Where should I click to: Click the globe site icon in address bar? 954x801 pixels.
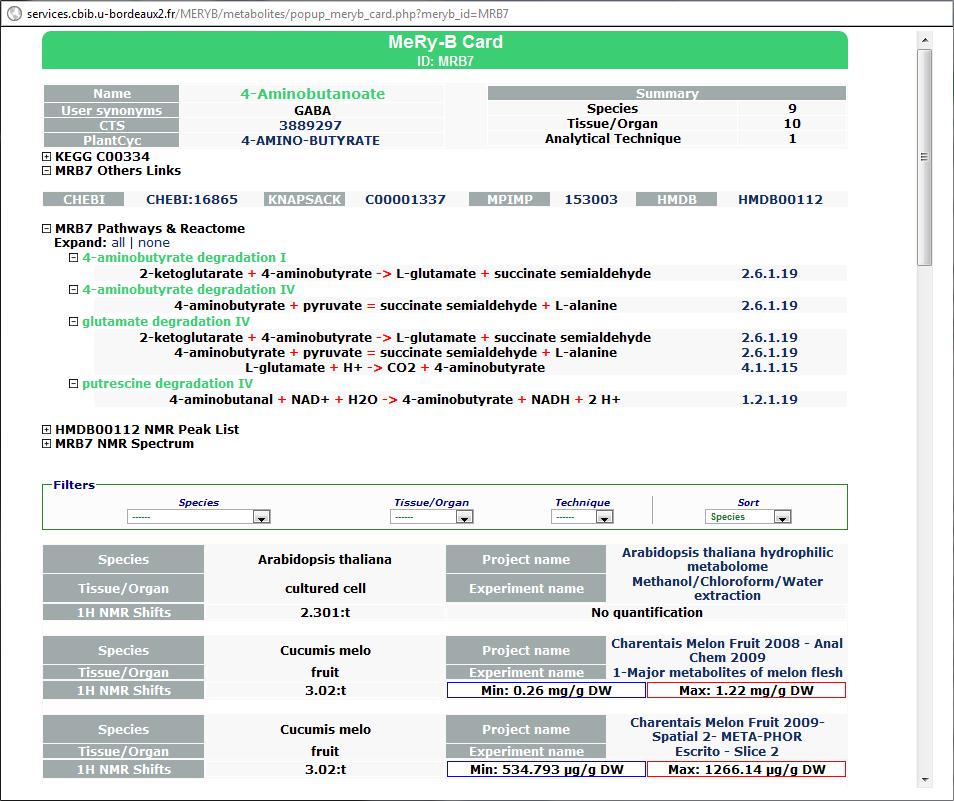pyautogui.click(x=14, y=13)
